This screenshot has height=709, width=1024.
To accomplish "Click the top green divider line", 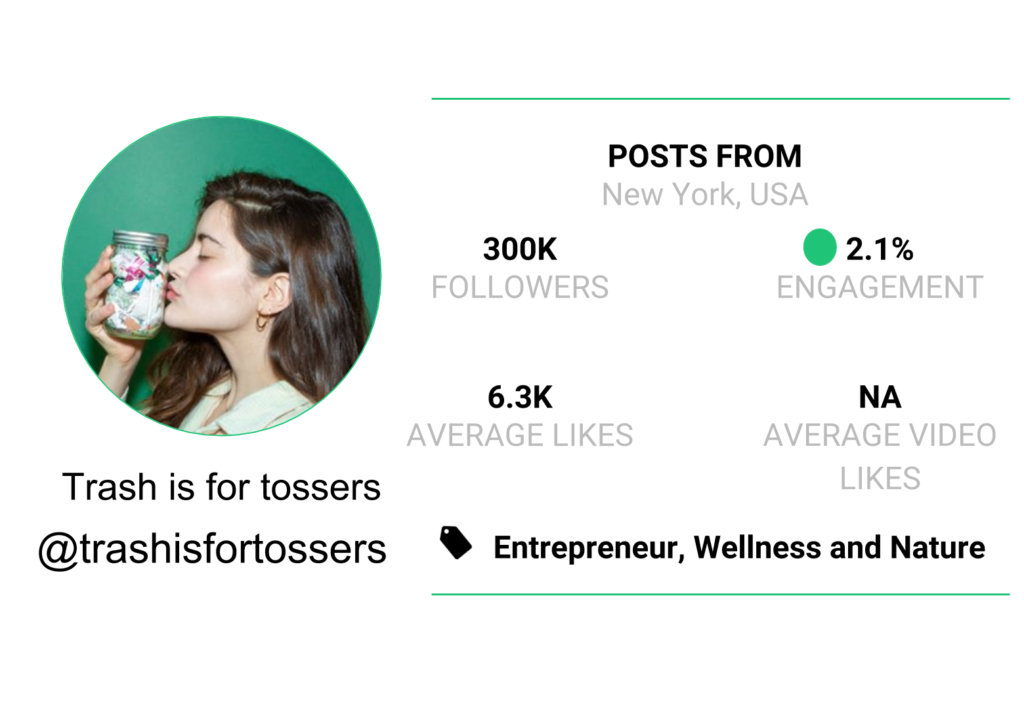I will [x=720, y=99].
